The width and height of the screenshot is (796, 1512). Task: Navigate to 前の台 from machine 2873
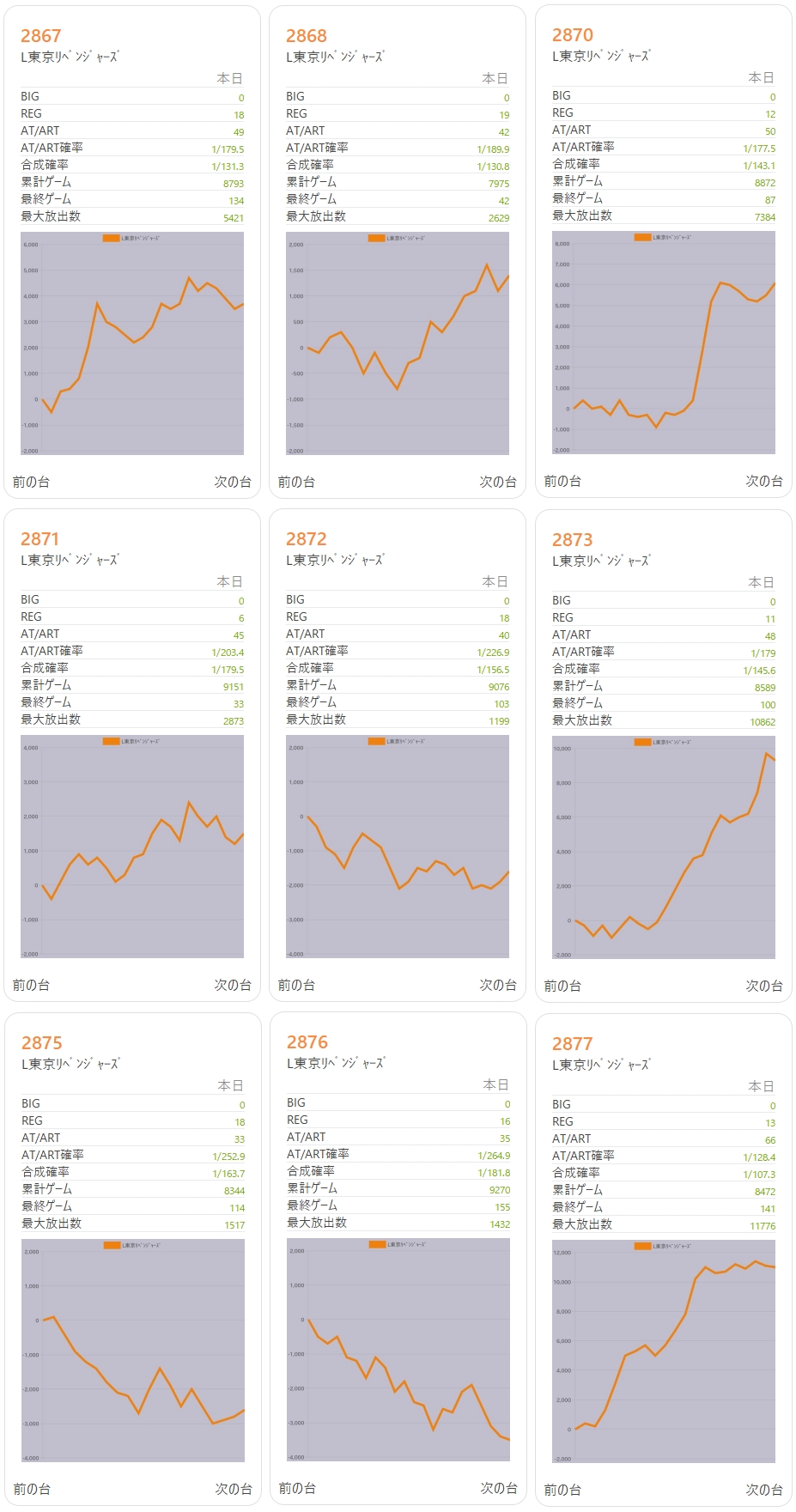click(562, 986)
